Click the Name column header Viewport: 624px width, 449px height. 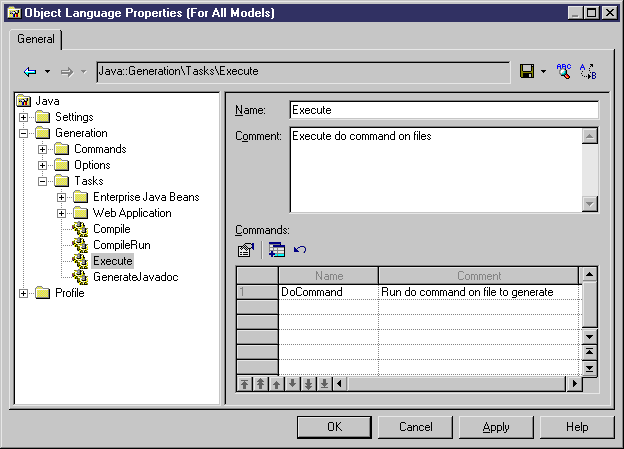point(328,275)
